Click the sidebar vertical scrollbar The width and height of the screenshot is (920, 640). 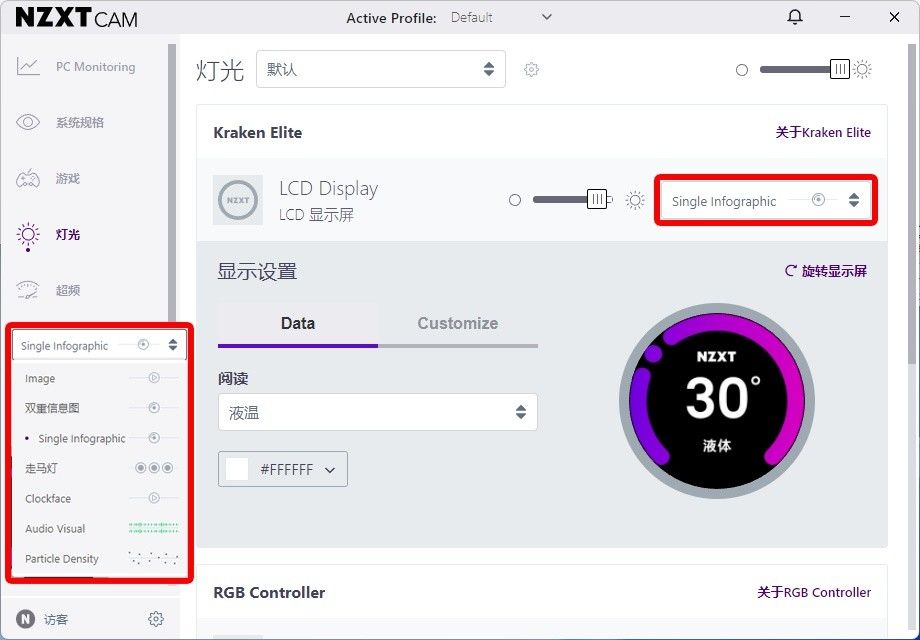[x=172, y=182]
